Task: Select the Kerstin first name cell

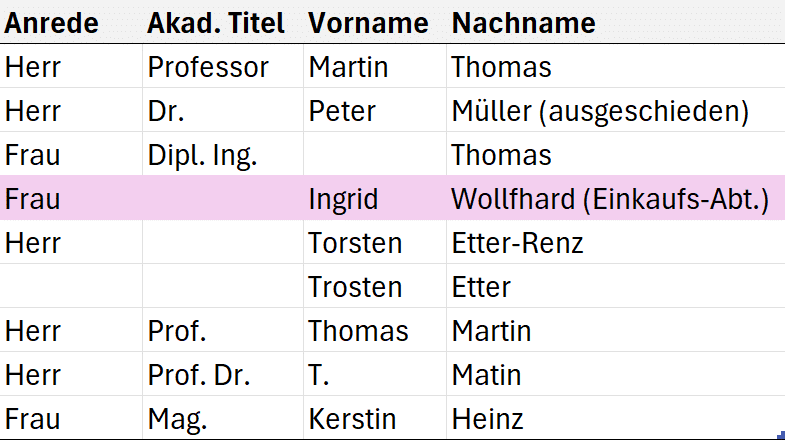Action: pos(374,418)
